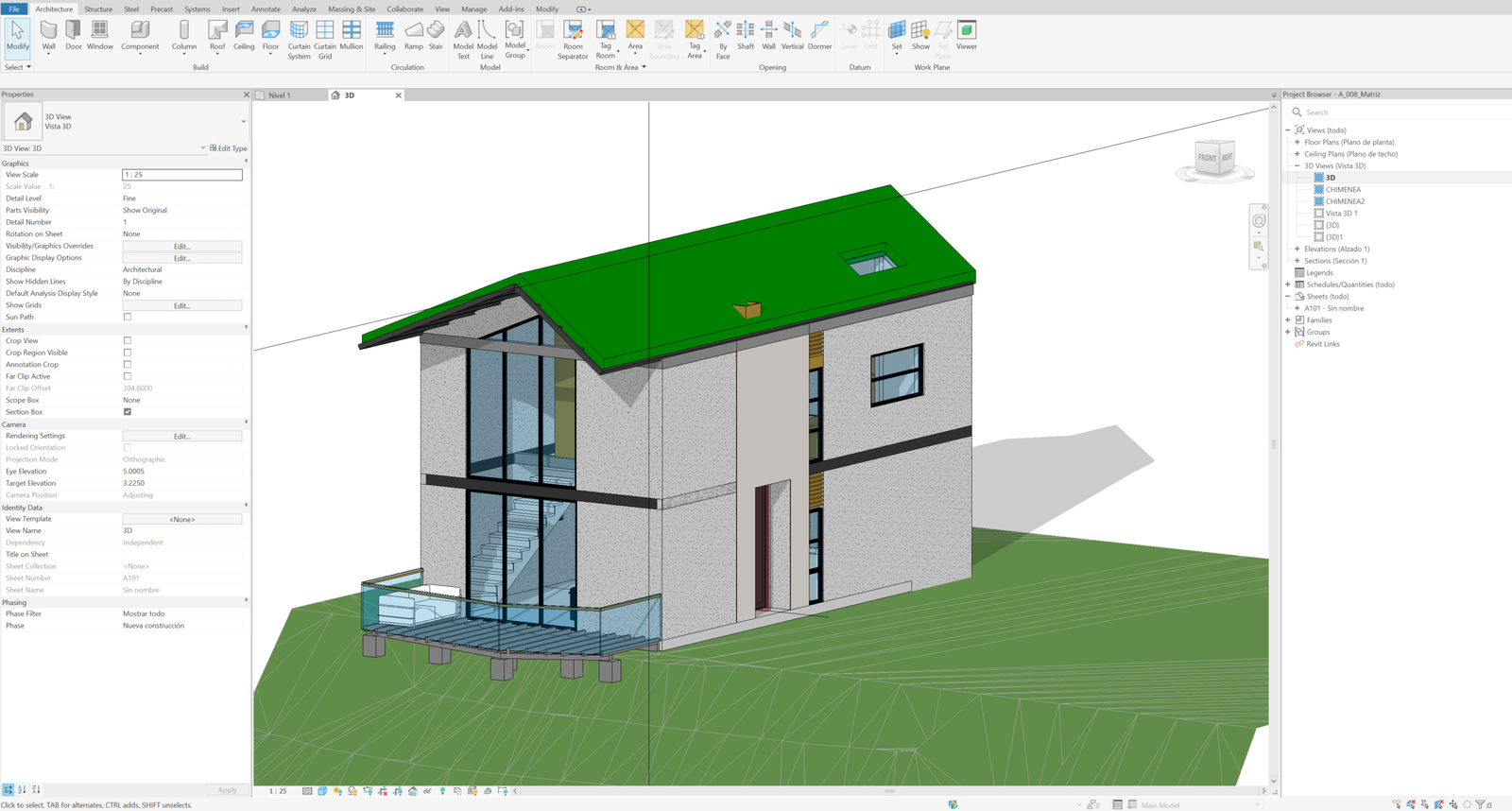The width and height of the screenshot is (1512, 811).
Task: Select the Wall tool in the ribbon
Action: coord(48,36)
